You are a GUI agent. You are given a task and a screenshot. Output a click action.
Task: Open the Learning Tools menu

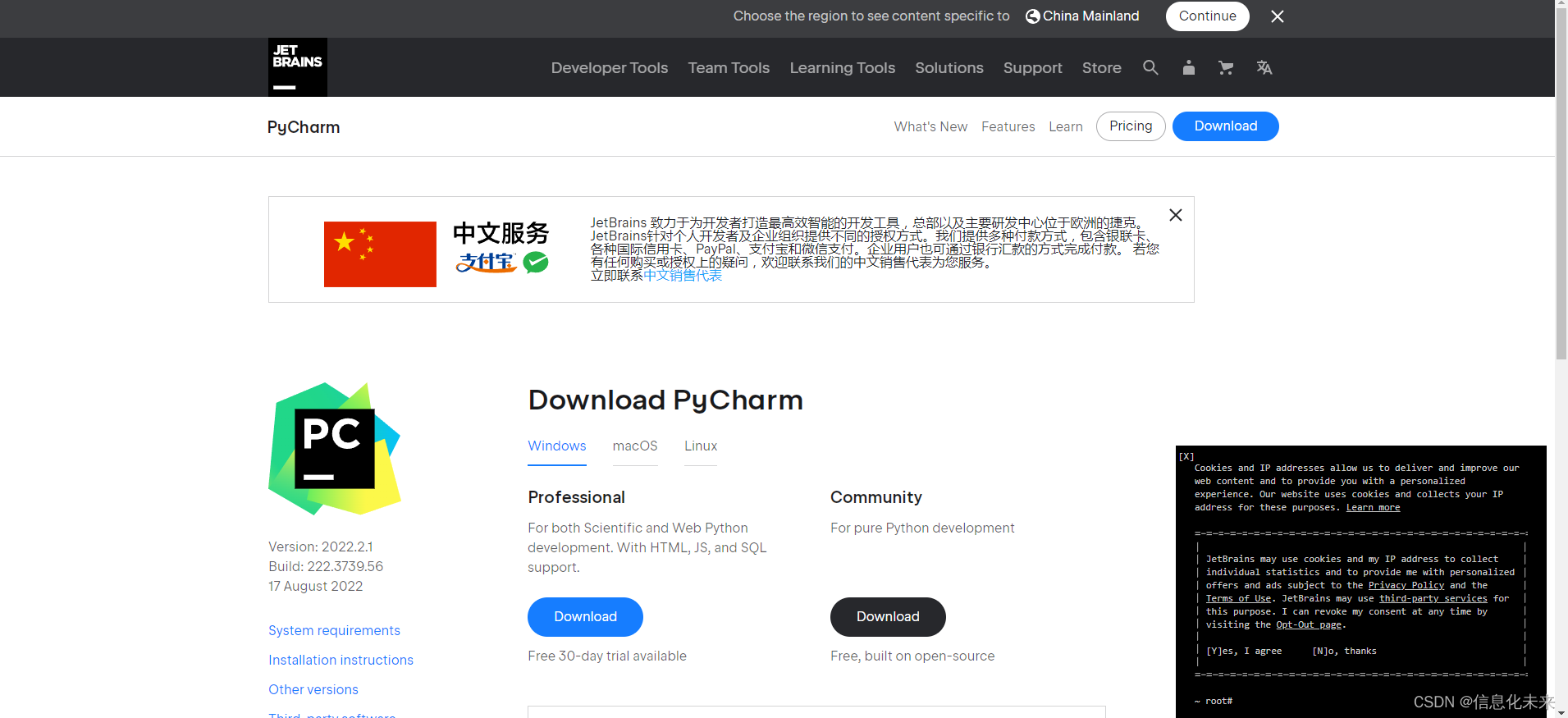843,68
